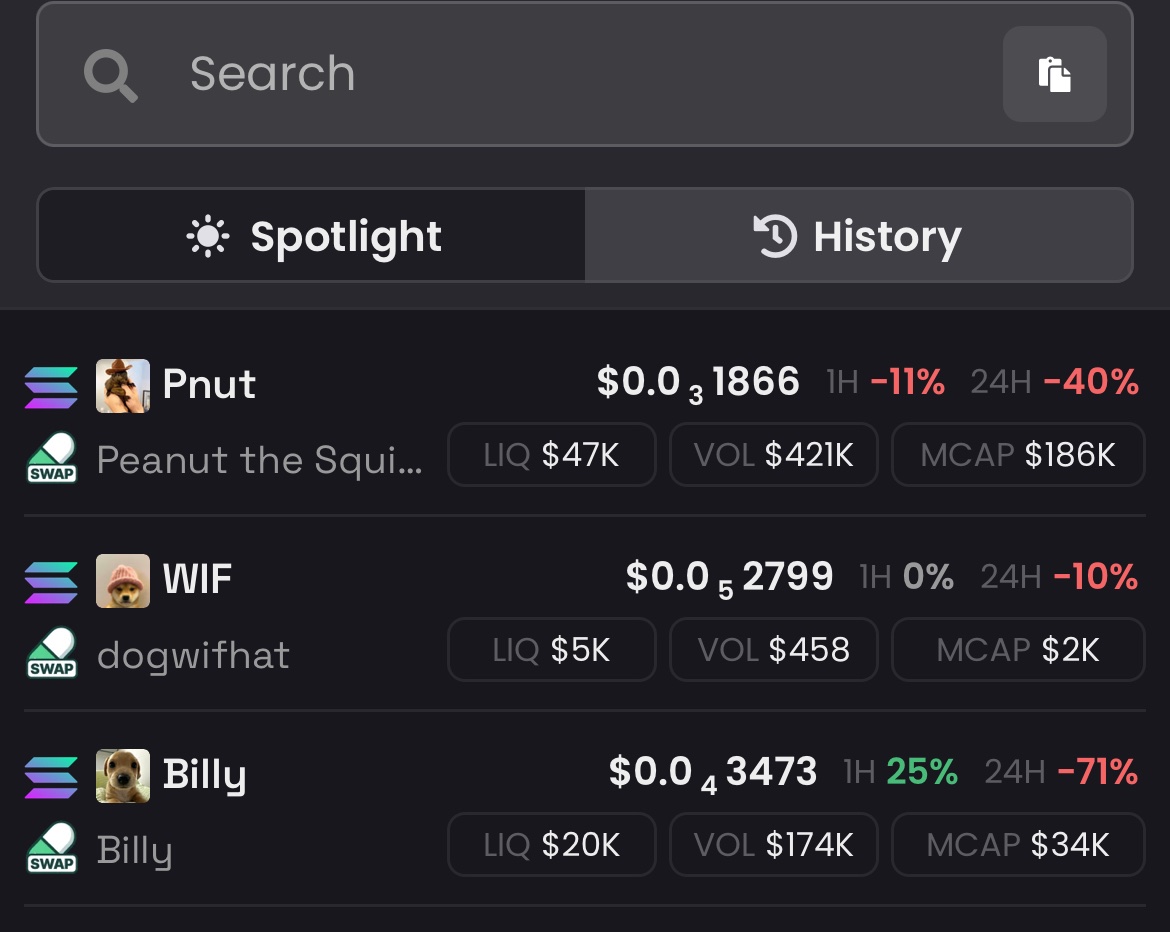Select the Pnut LIQ $47K badge
This screenshot has height=932, width=1170.
pos(551,454)
